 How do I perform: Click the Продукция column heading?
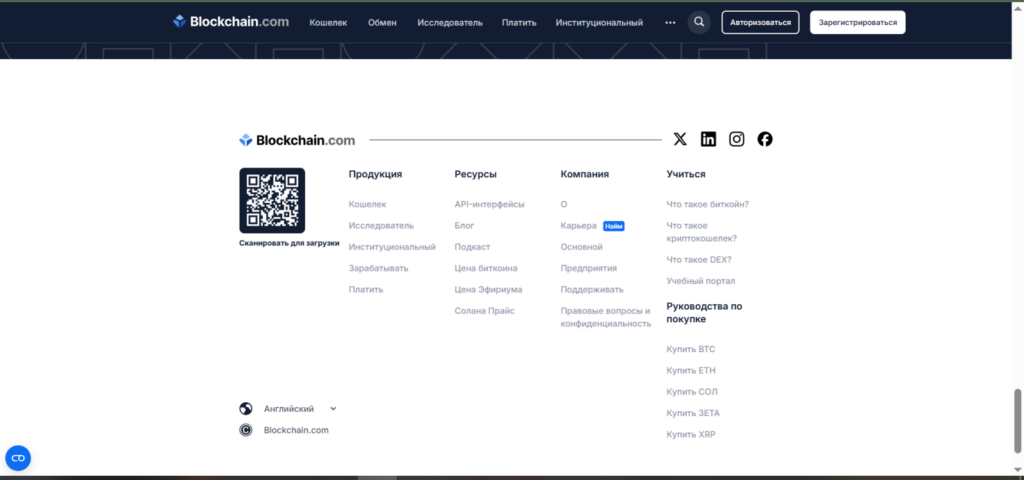coord(376,174)
